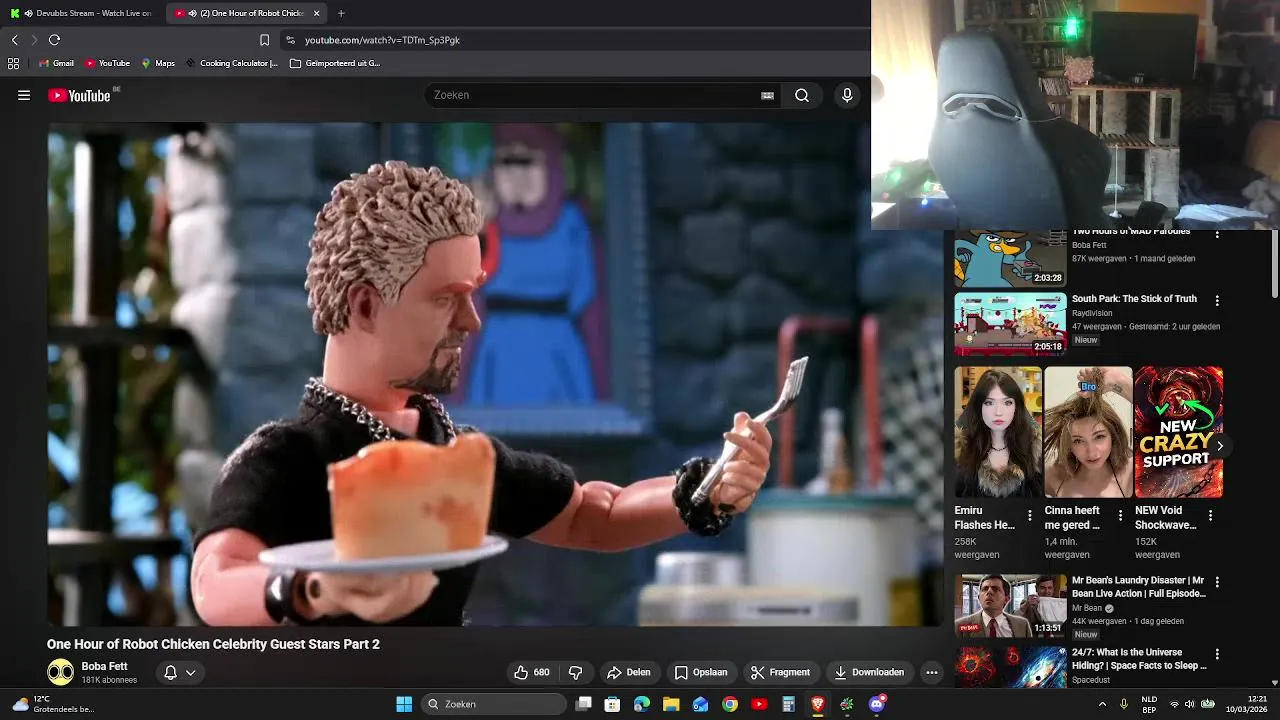Image resolution: width=1280 pixels, height=720 pixels.
Task: Like the video with thumbs up
Action: coord(532,672)
